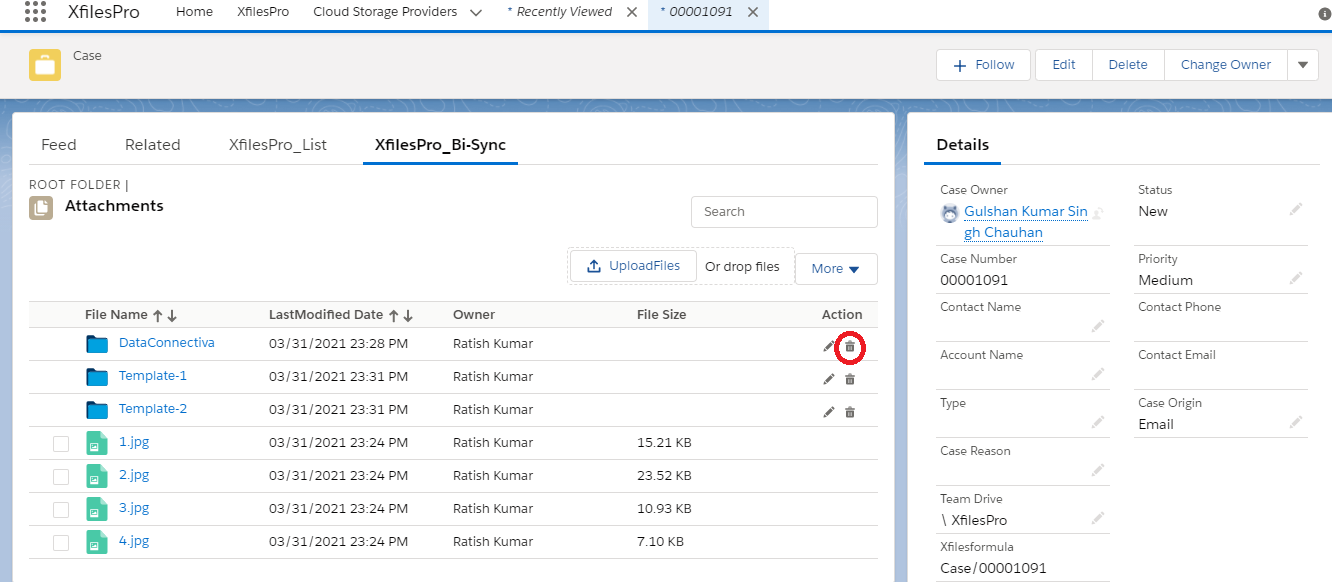Click the info icon in top right

(1325, 15)
